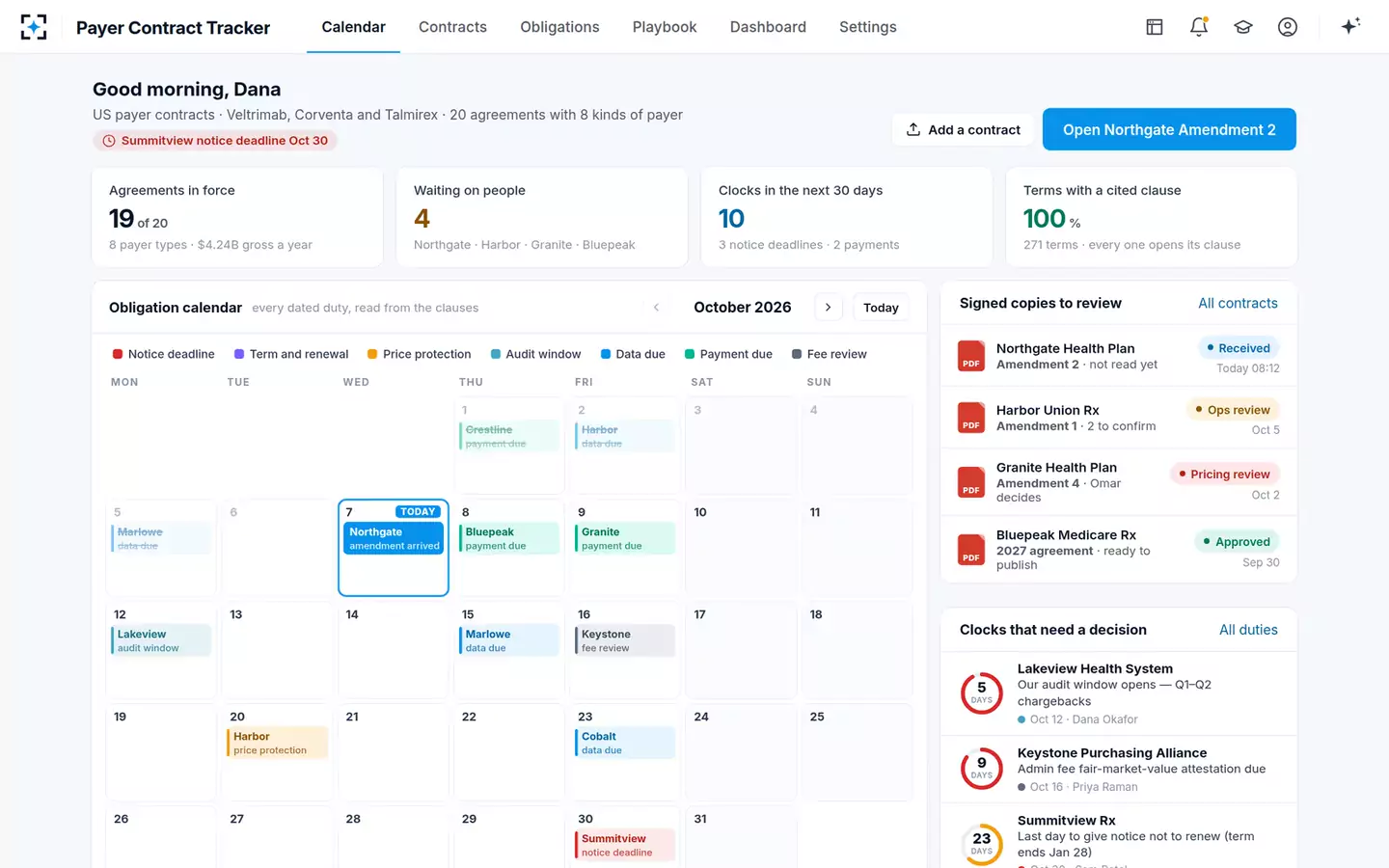Open the Harbor price protection event

click(x=278, y=743)
